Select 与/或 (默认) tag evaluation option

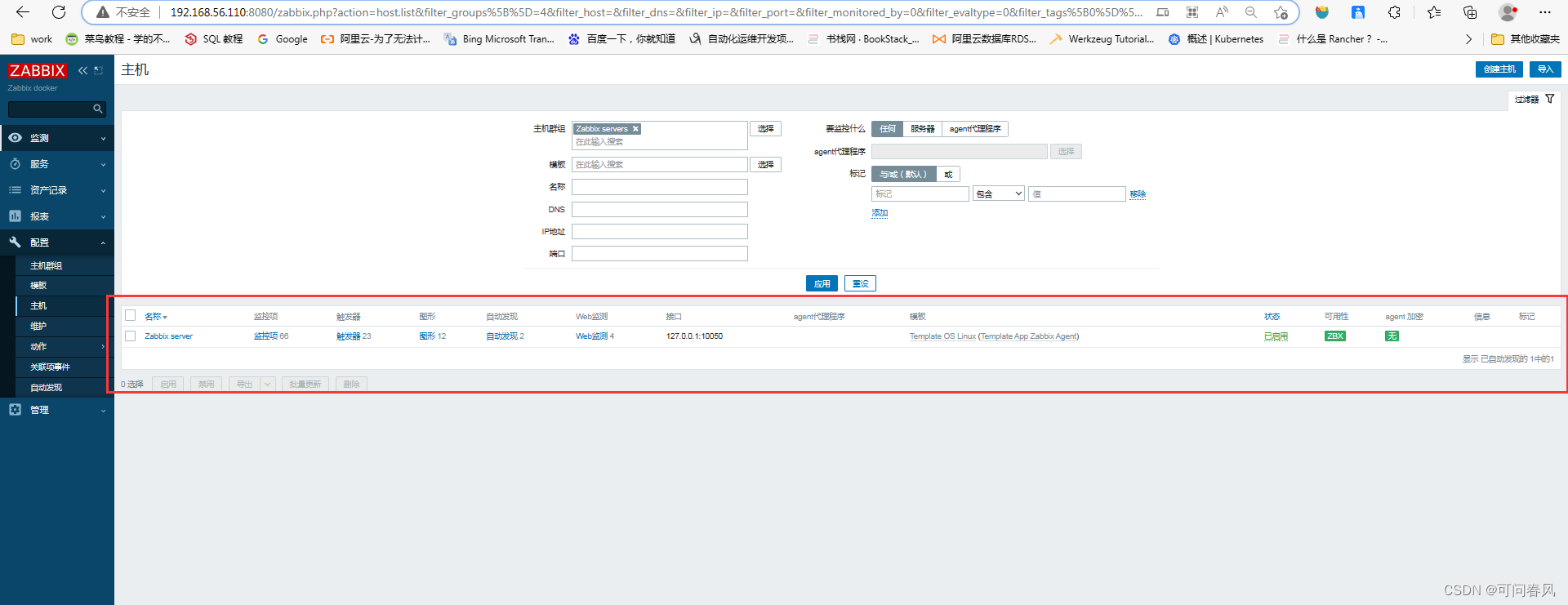(903, 174)
